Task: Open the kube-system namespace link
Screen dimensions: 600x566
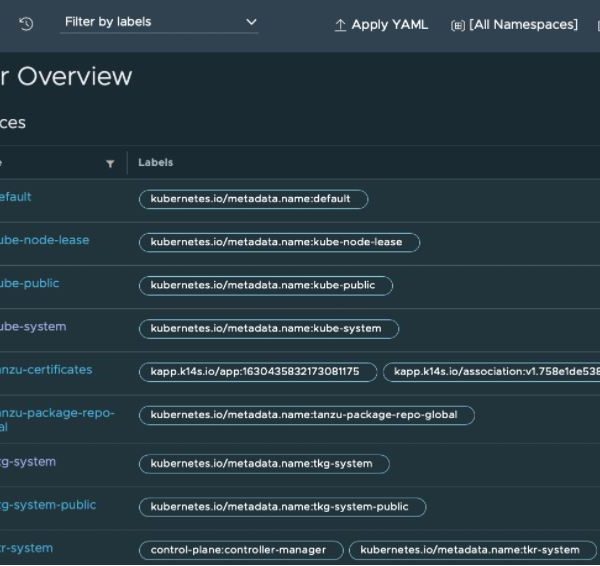Action: (33, 327)
